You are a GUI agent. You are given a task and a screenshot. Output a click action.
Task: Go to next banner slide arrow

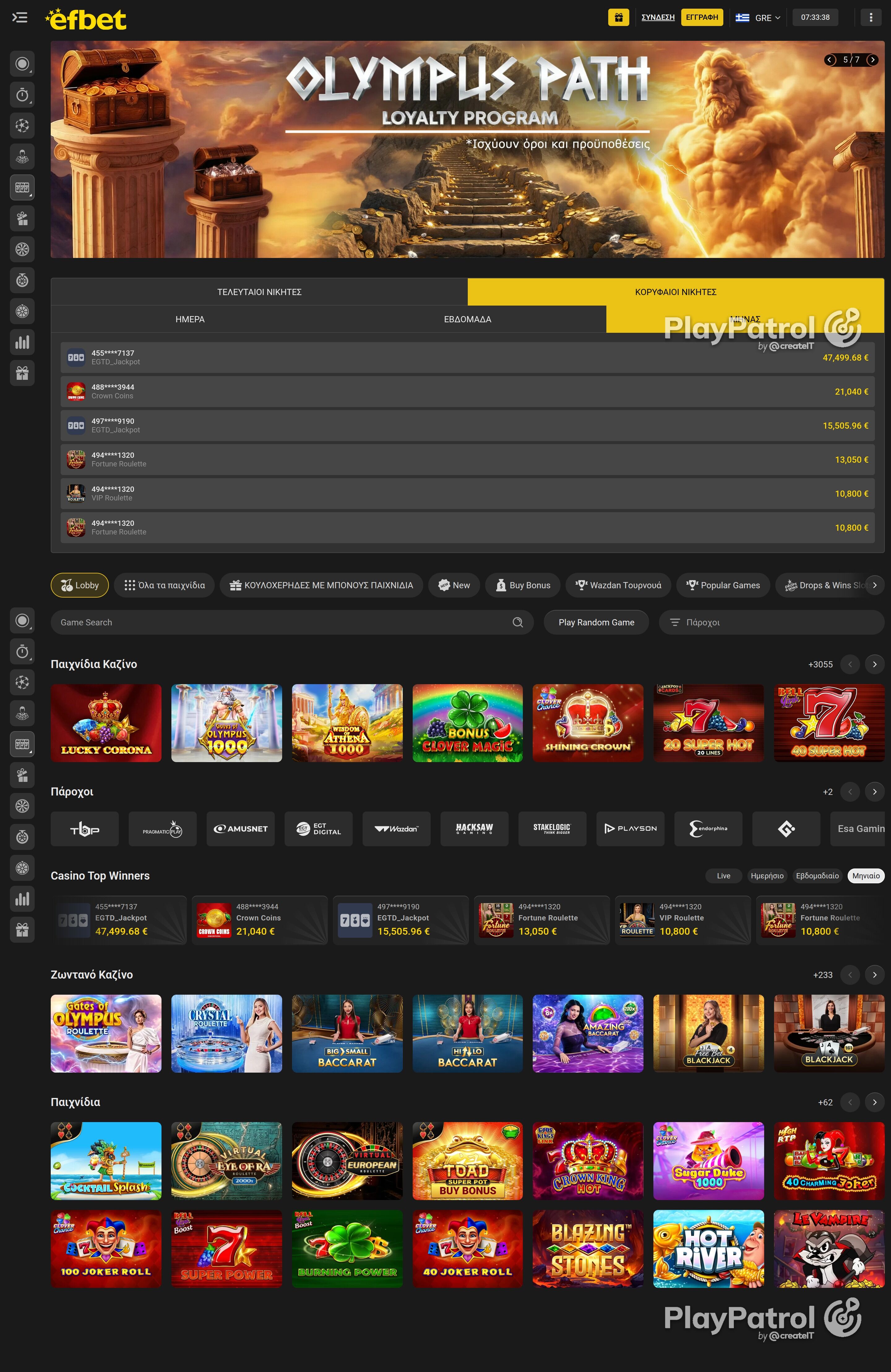pyautogui.click(x=872, y=59)
